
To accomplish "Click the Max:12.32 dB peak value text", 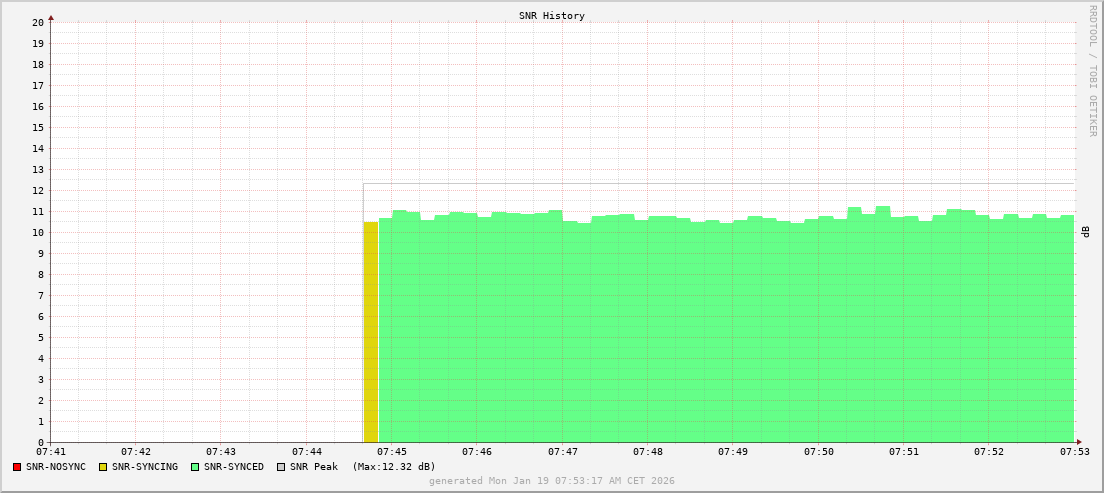I will [x=394, y=467].
